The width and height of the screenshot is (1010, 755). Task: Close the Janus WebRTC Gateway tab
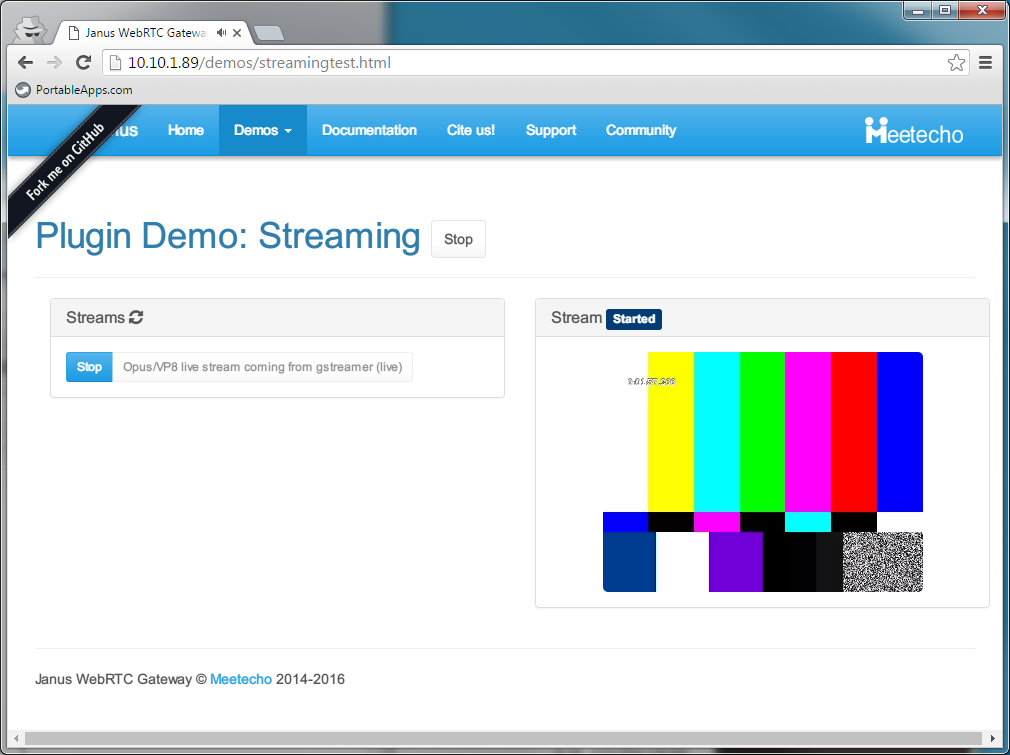pyautogui.click(x=237, y=32)
